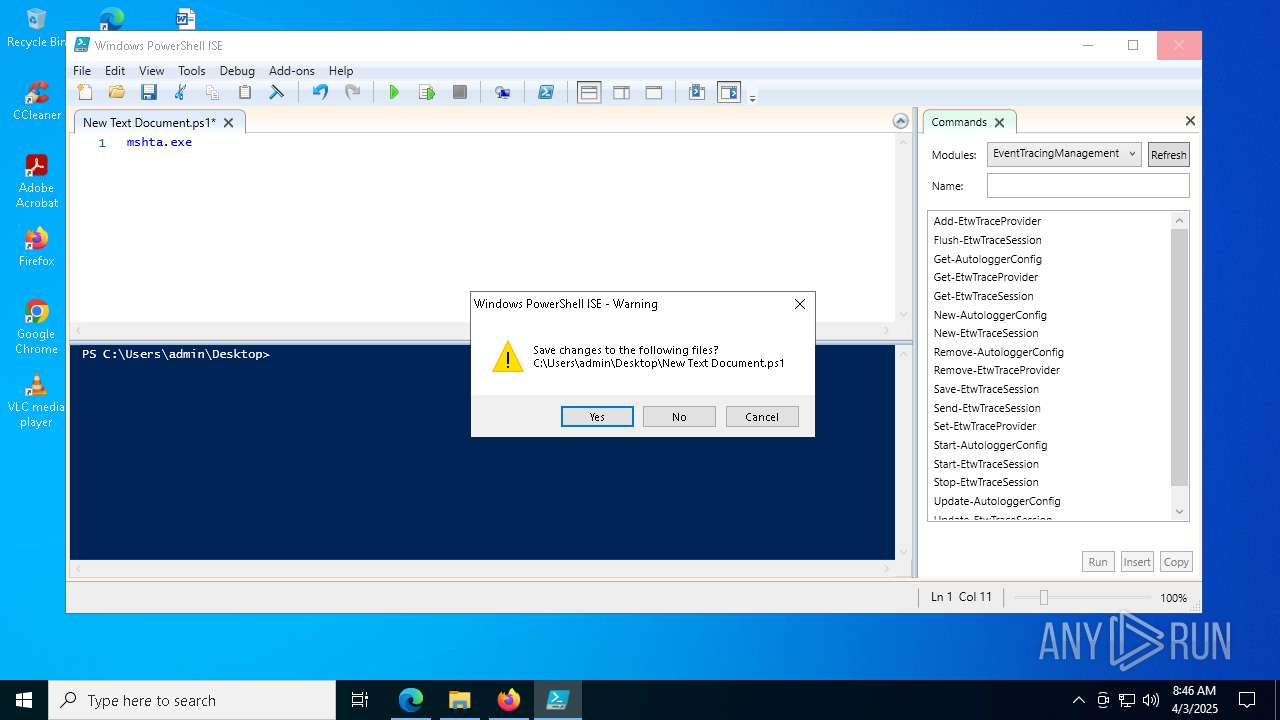Screen dimensions: 1280x720
Task: Click the Name input field
Action: (x=1088, y=185)
